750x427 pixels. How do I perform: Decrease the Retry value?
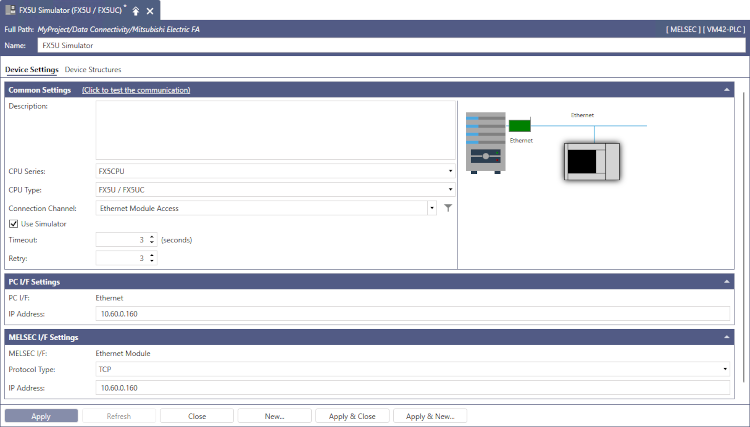point(152,261)
